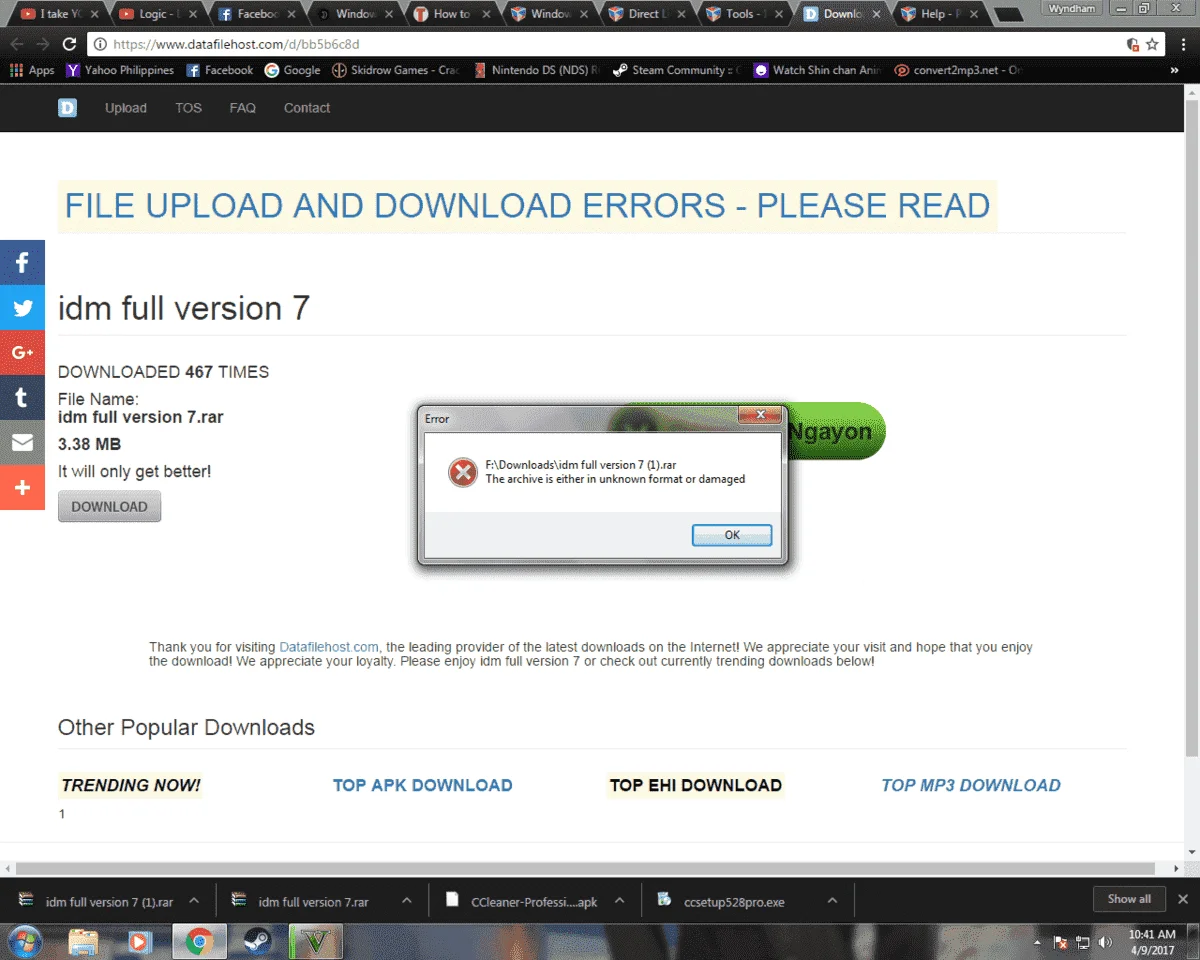The height and width of the screenshot is (960, 1200).
Task: Share the page via the Facebook sidebar icon
Action: 22,263
